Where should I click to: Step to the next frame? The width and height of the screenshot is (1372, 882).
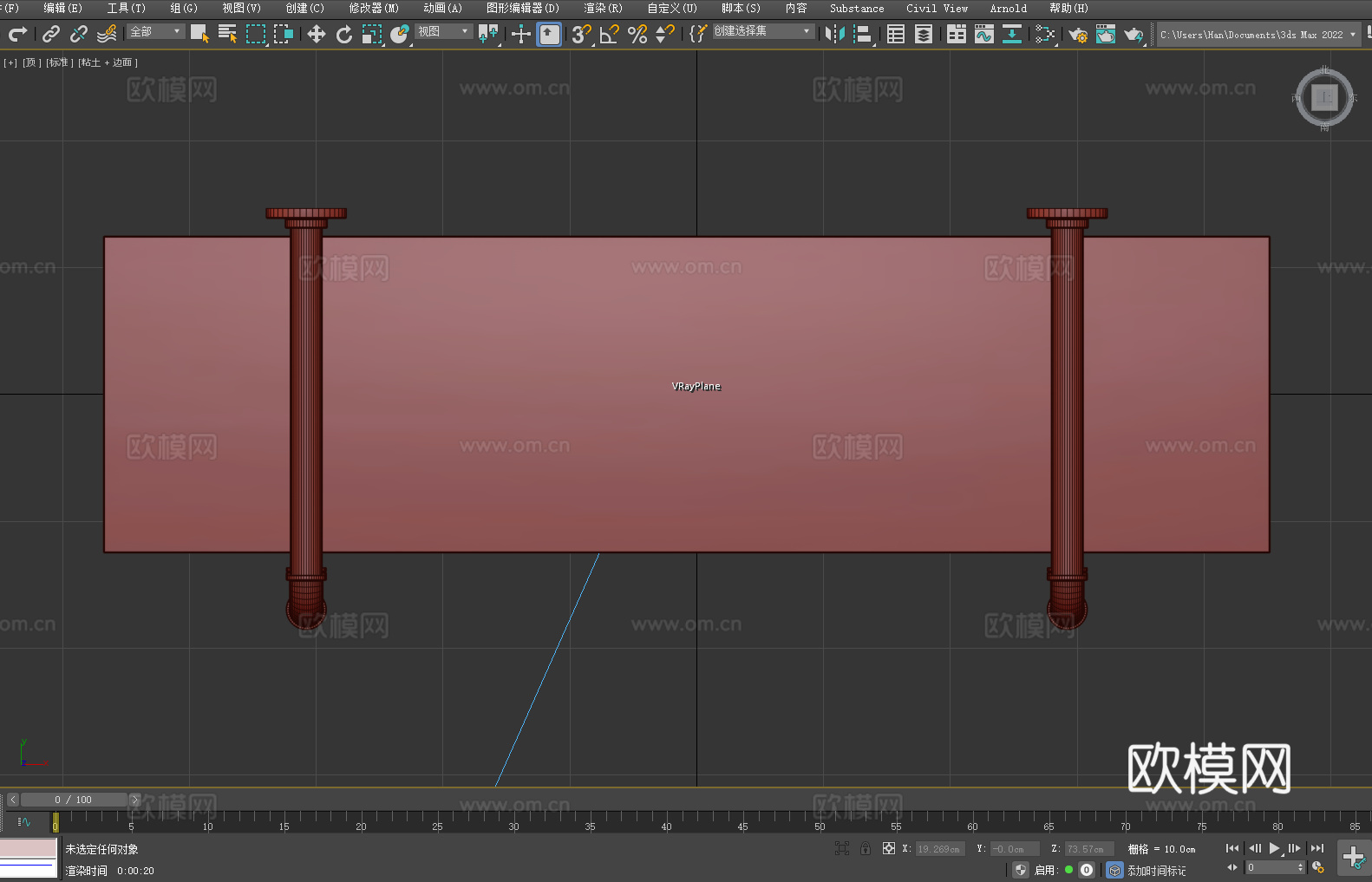point(1295,848)
